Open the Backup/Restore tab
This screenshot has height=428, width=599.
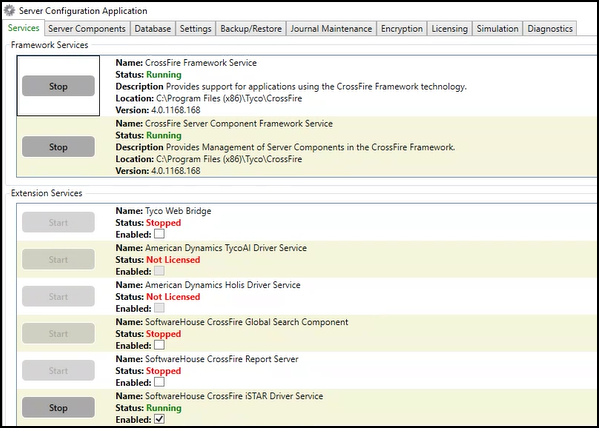click(251, 29)
